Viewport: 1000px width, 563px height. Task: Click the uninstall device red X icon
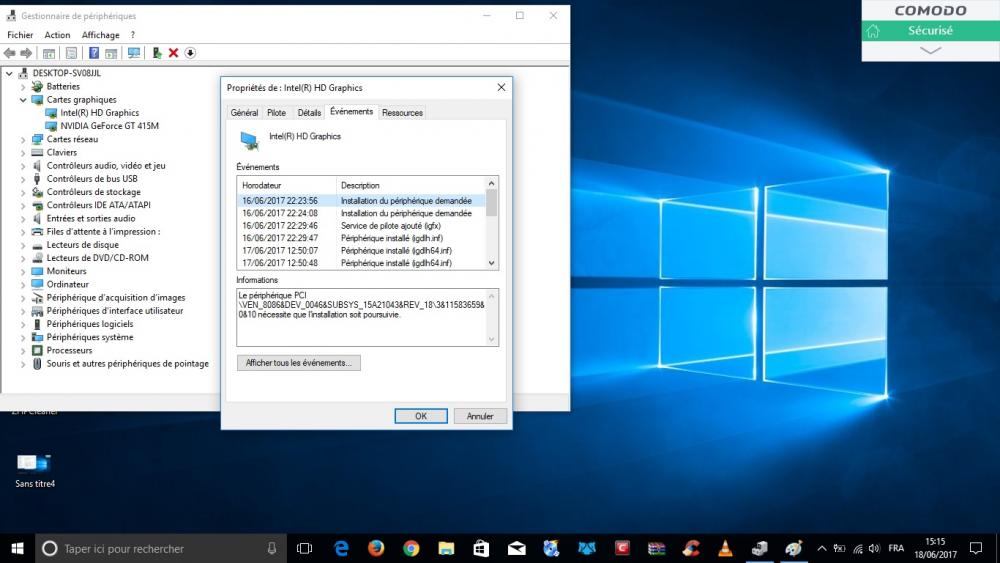[x=173, y=53]
